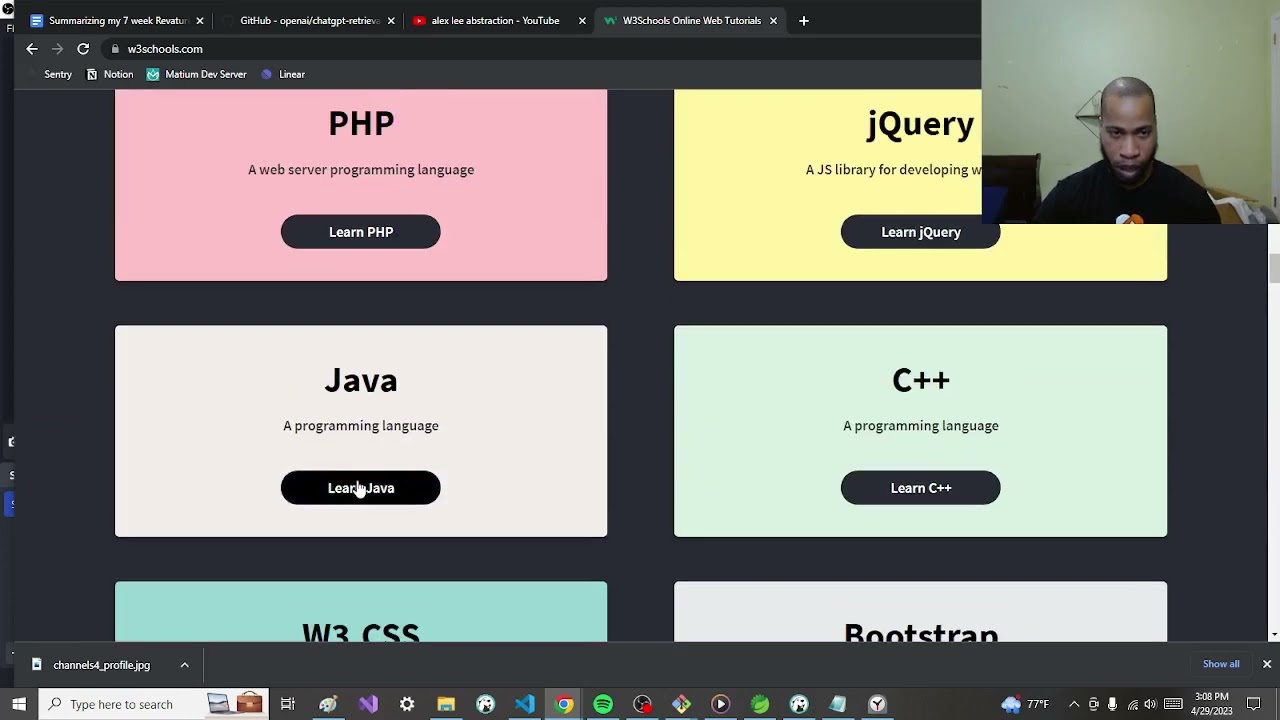Open the Matium Dev Server bookmark

click(196, 74)
